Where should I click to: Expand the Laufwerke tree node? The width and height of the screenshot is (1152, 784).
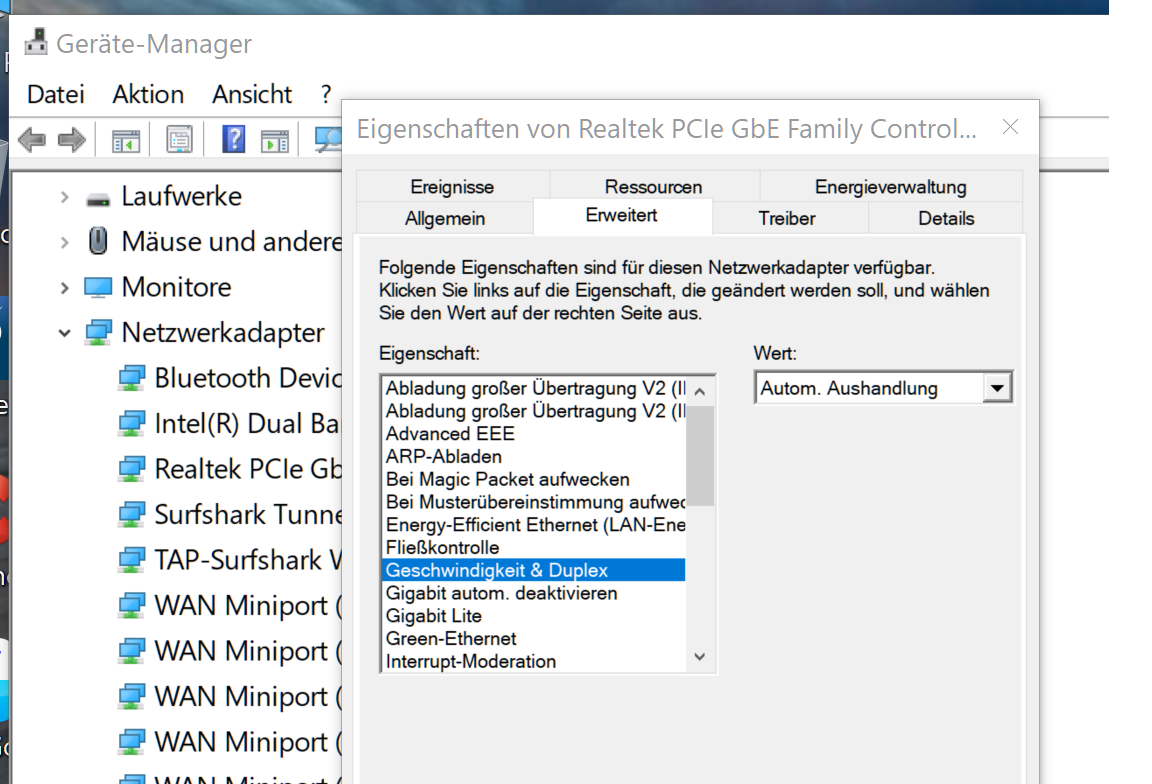pyautogui.click(x=65, y=197)
